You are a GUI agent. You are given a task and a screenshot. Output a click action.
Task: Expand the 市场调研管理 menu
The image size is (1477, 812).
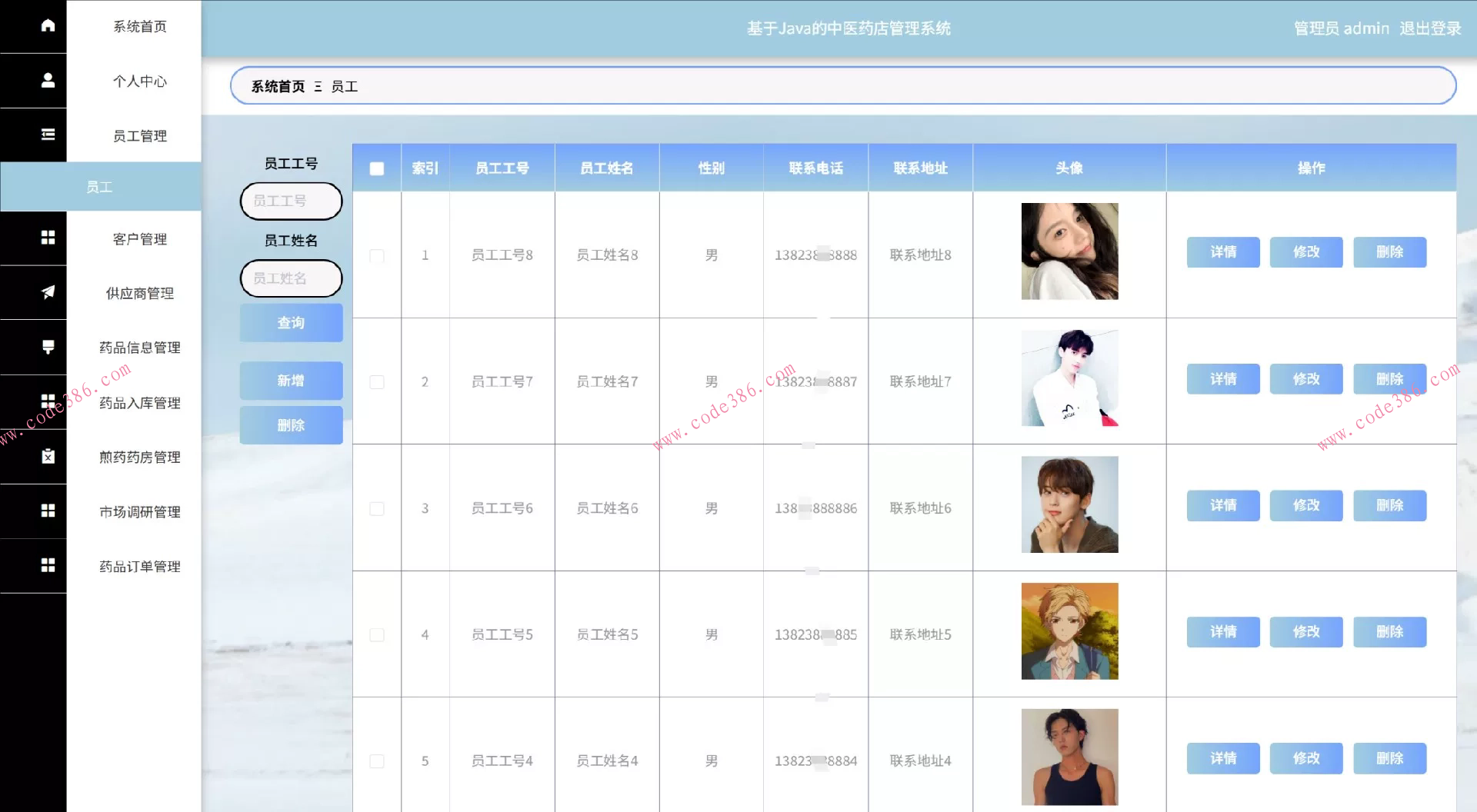point(140,512)
